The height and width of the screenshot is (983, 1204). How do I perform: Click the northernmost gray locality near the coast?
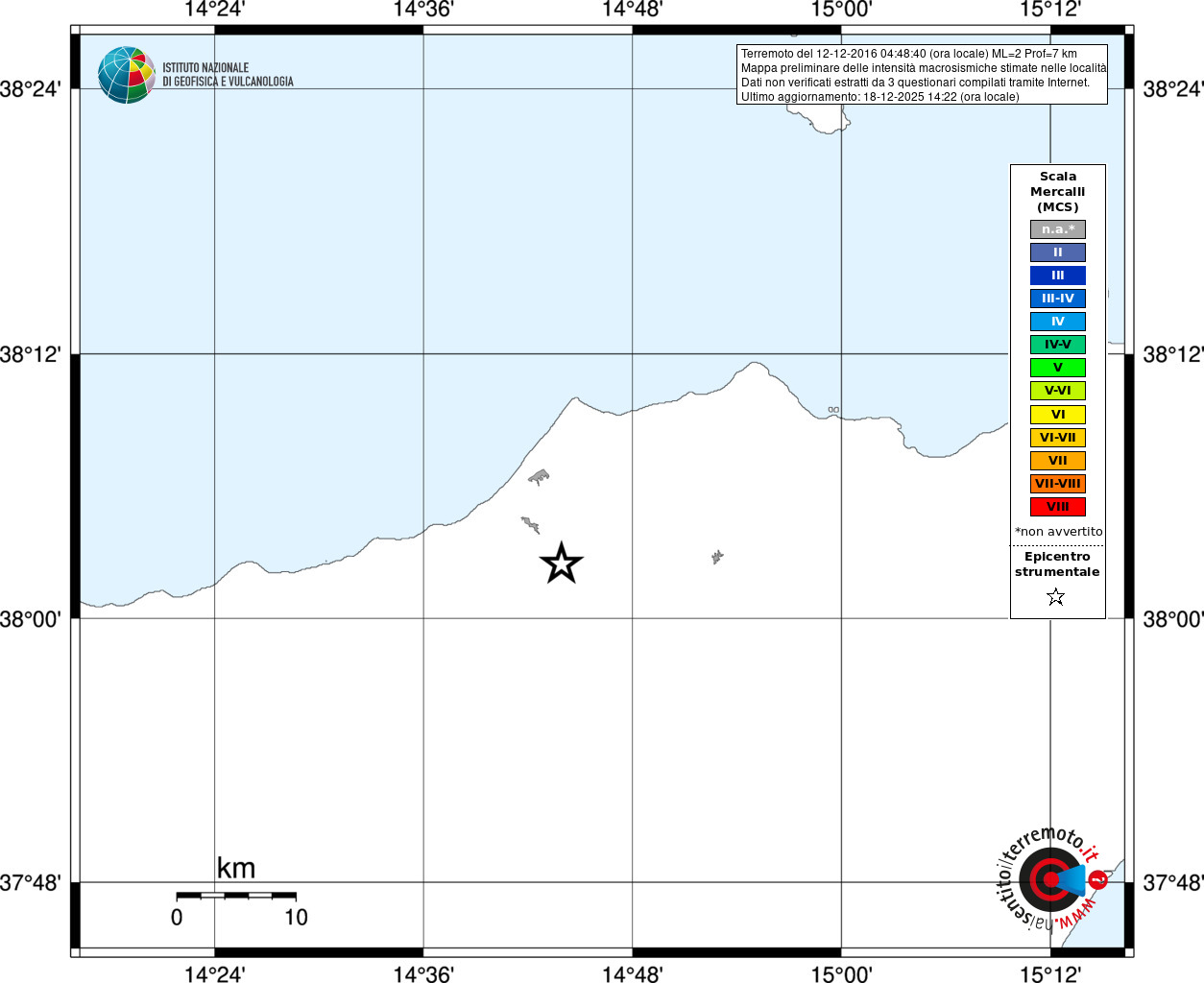(x=539, y=477)
